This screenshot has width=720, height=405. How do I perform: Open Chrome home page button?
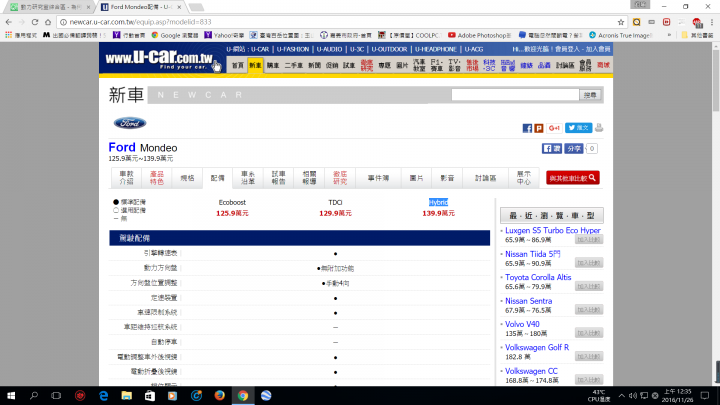(48, 22)
